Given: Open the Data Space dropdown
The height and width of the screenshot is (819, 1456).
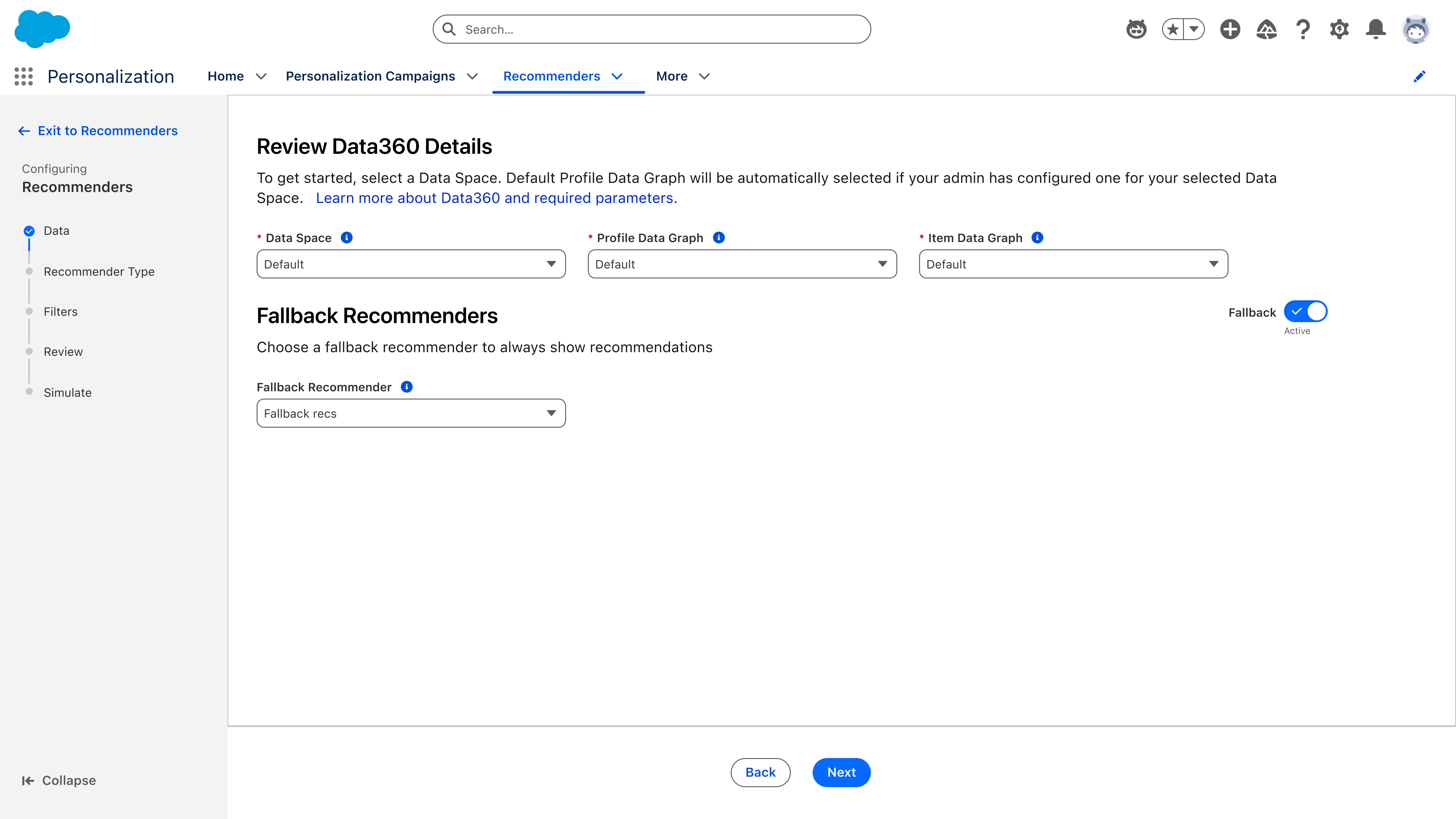Looking at the screenshot, I should click(x=411, y=264).
